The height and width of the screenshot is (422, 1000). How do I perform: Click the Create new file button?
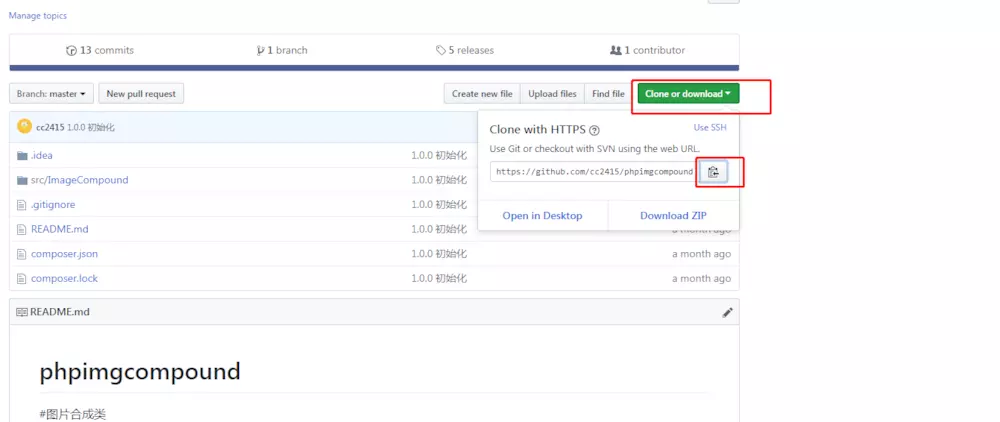click(482, 94)
